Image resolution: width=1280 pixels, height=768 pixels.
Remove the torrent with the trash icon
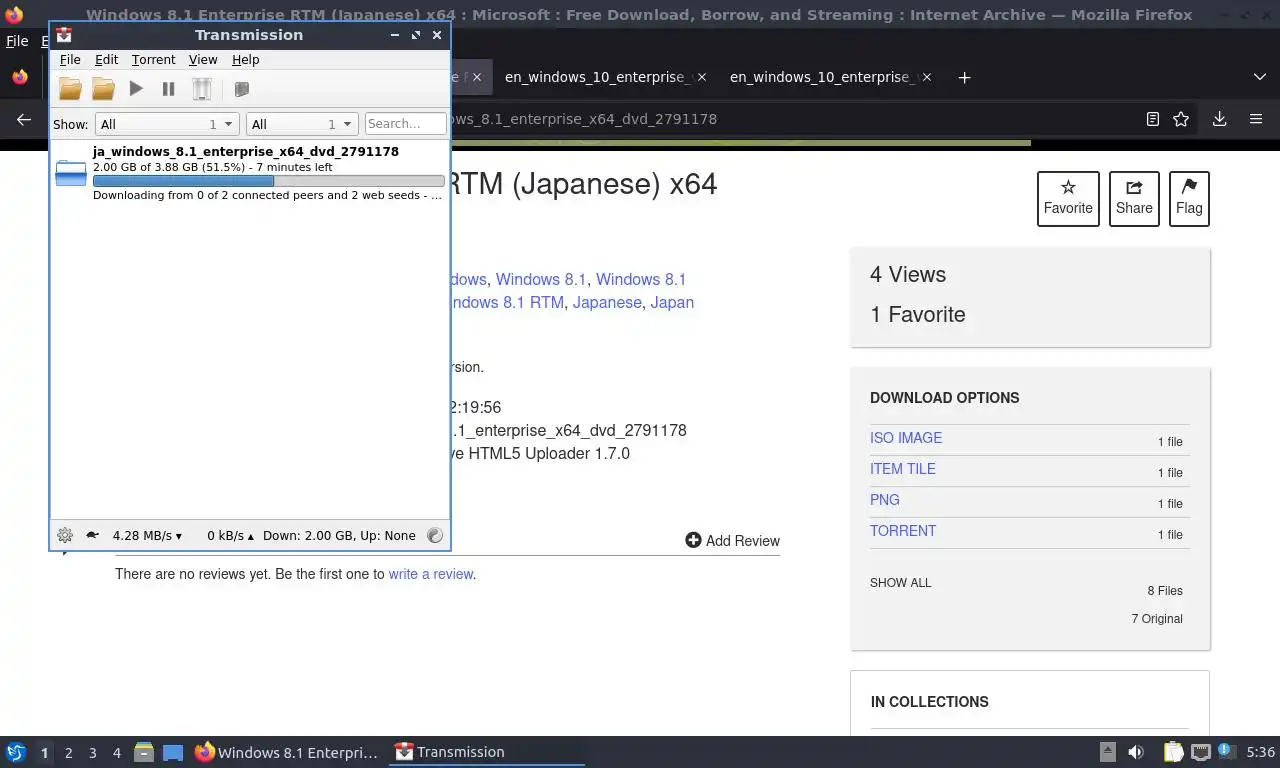coord(202,89)
